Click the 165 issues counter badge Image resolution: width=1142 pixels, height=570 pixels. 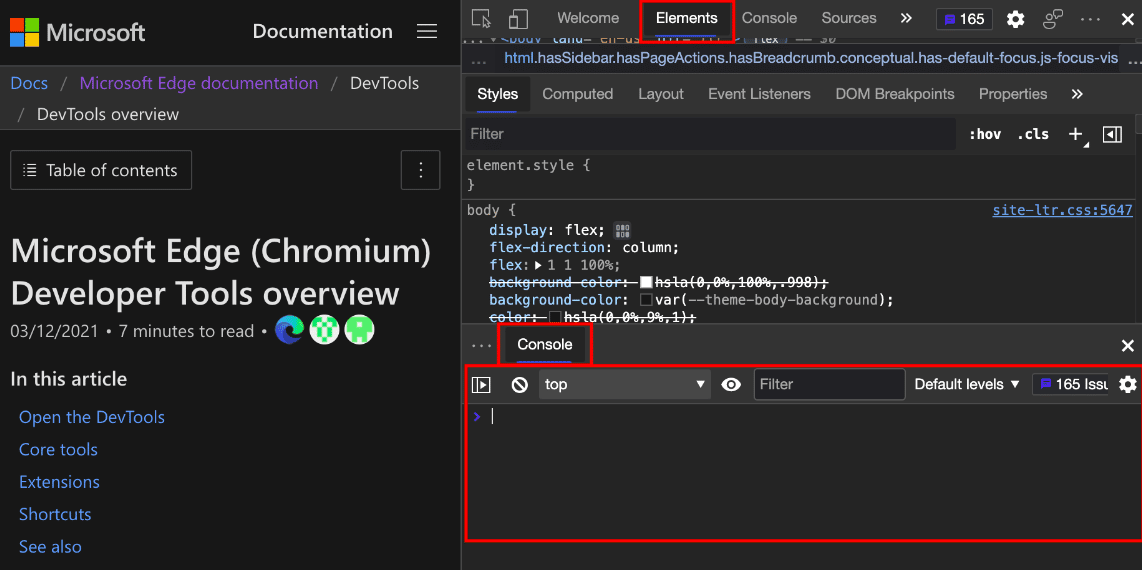click(964, 19)
